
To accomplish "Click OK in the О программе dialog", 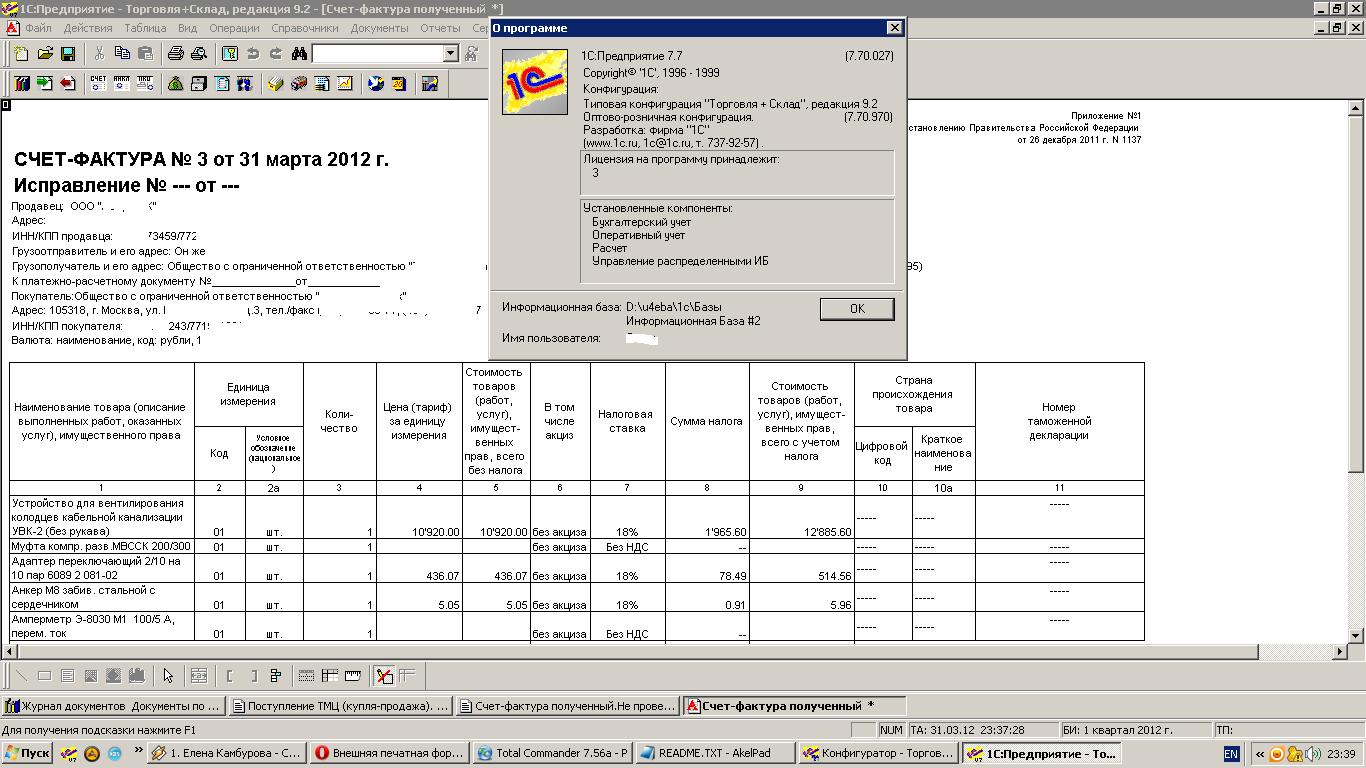I will coord(857,309).
